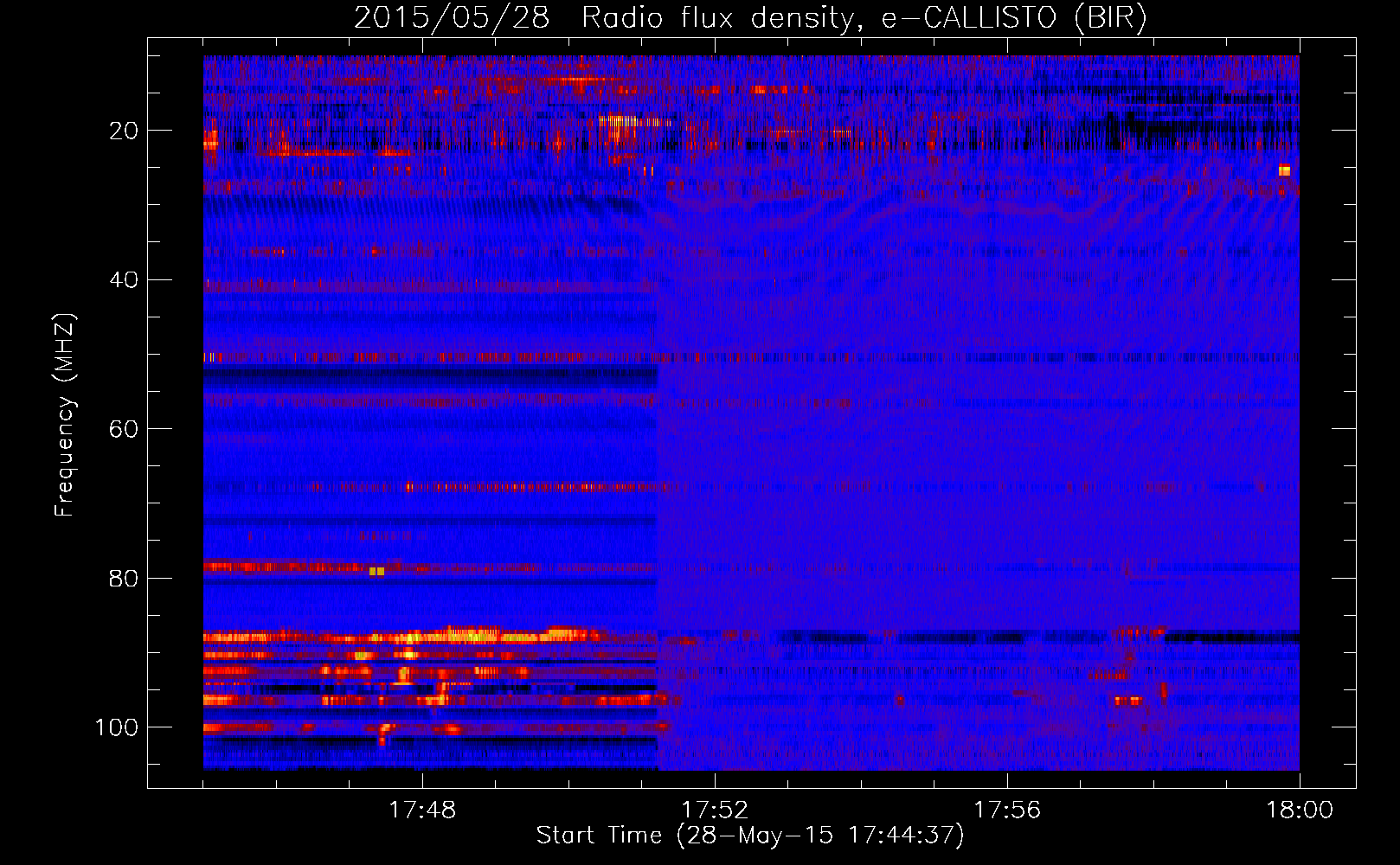The image size is (1400, 865).
Task: Click the 80 frequency tick label
Action: tap(124, 579)
